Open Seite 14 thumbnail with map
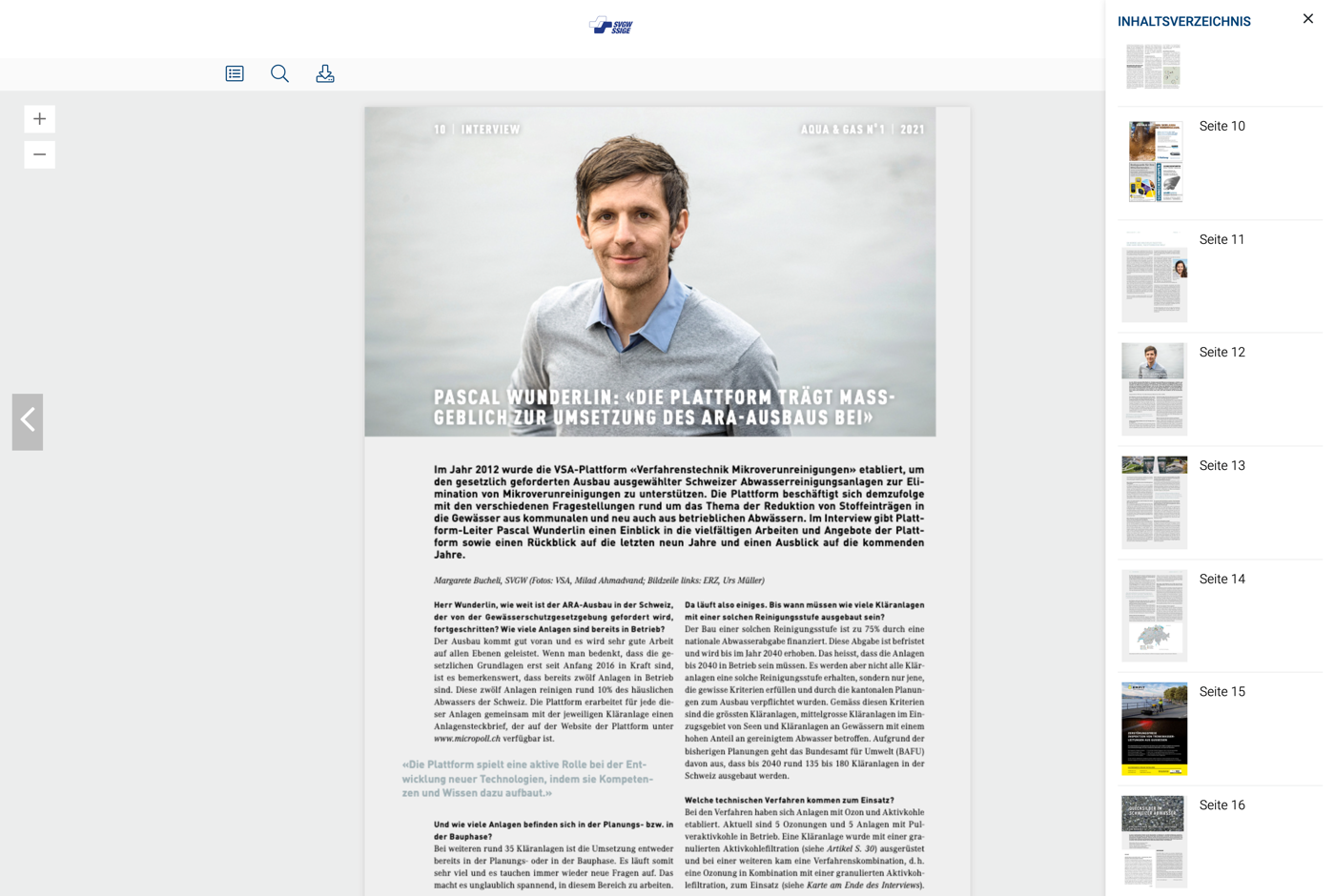 click(1155, 615)
